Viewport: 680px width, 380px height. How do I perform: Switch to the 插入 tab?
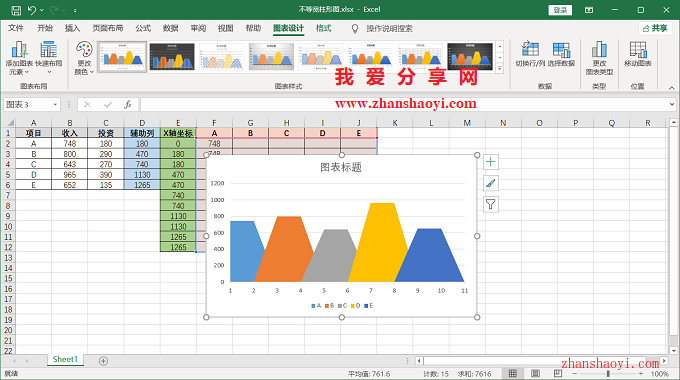point(72,28)
